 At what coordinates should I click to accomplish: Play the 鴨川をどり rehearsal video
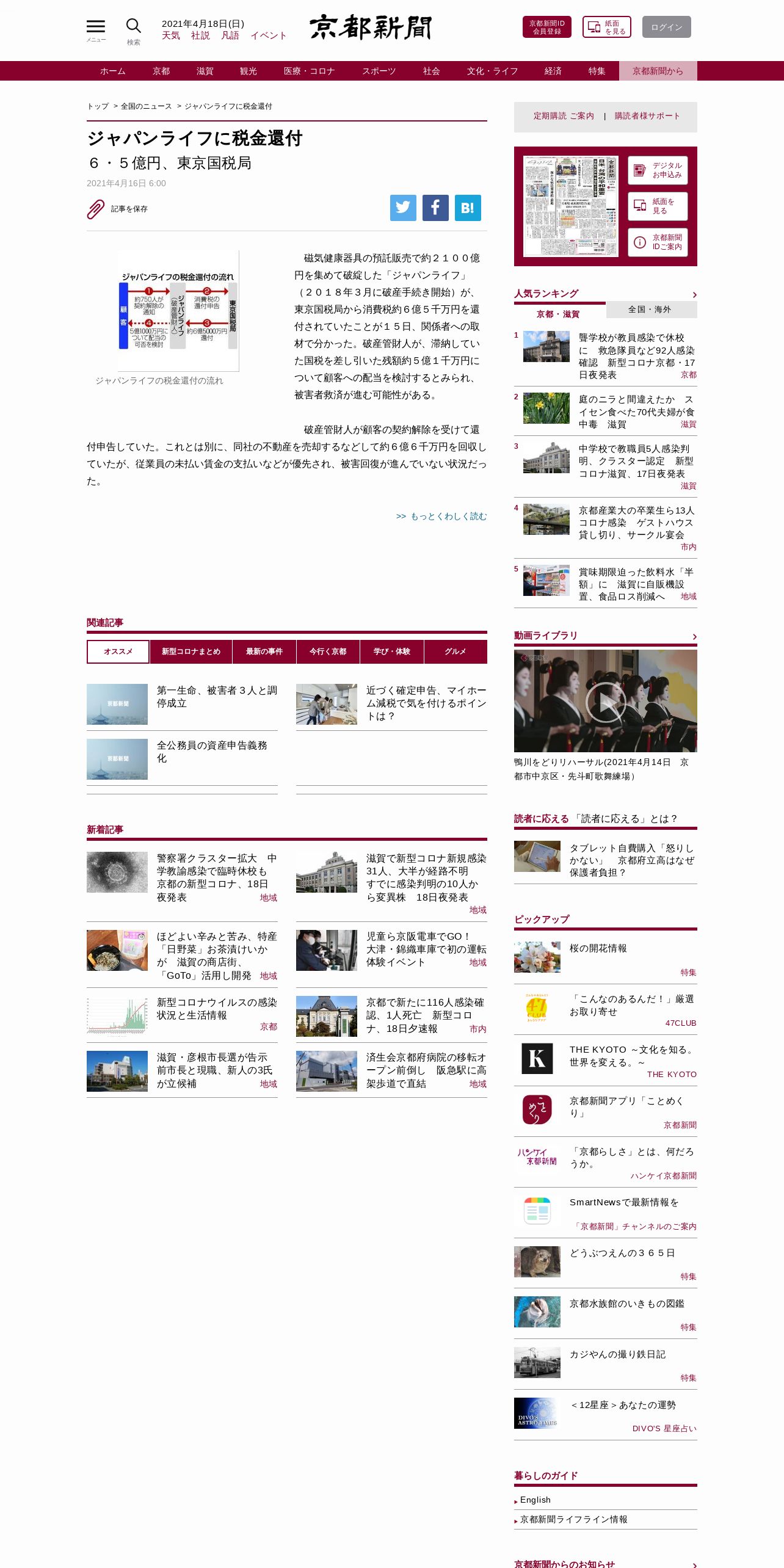point(605,702)
